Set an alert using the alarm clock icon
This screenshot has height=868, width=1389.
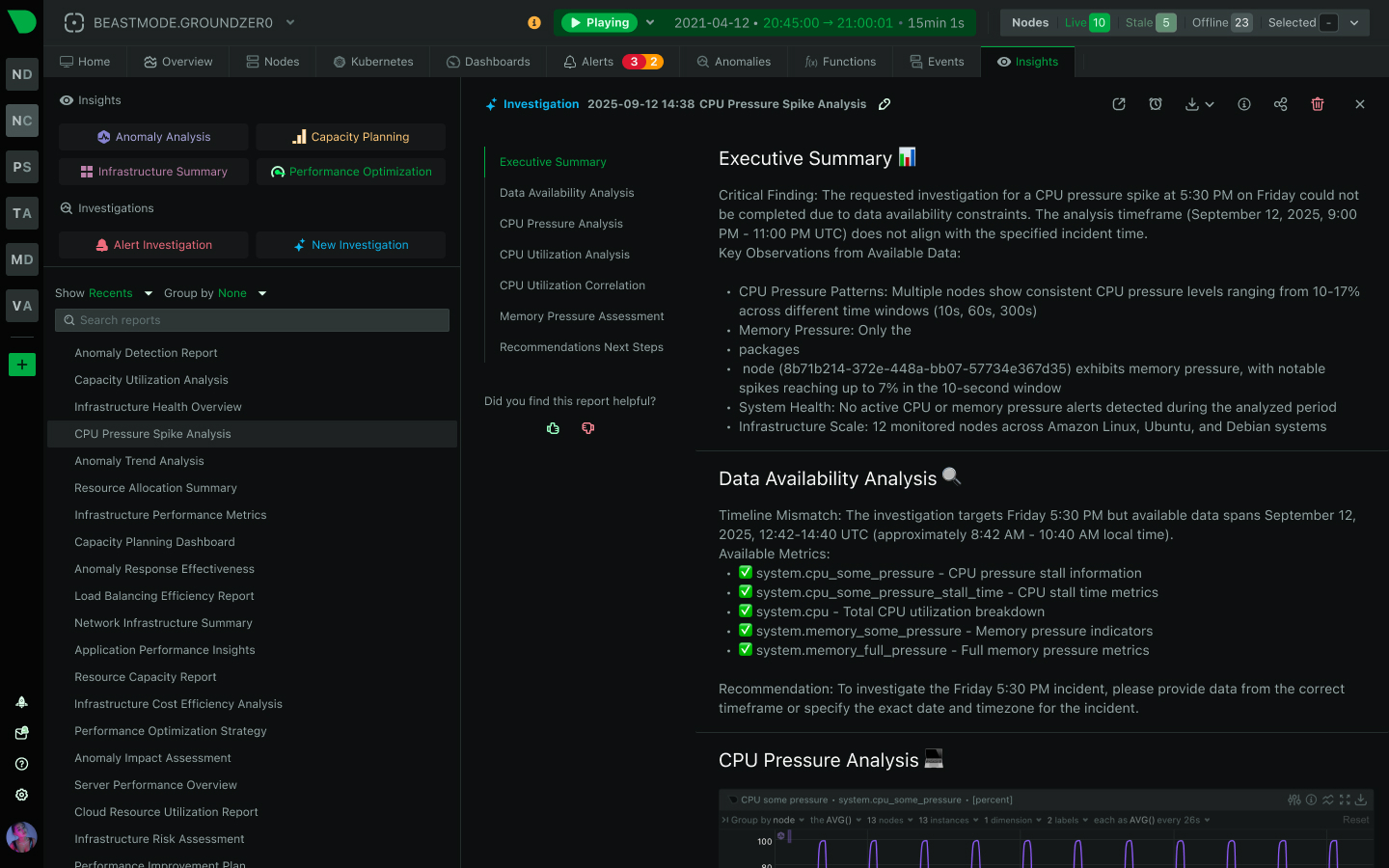point(1156,104)
